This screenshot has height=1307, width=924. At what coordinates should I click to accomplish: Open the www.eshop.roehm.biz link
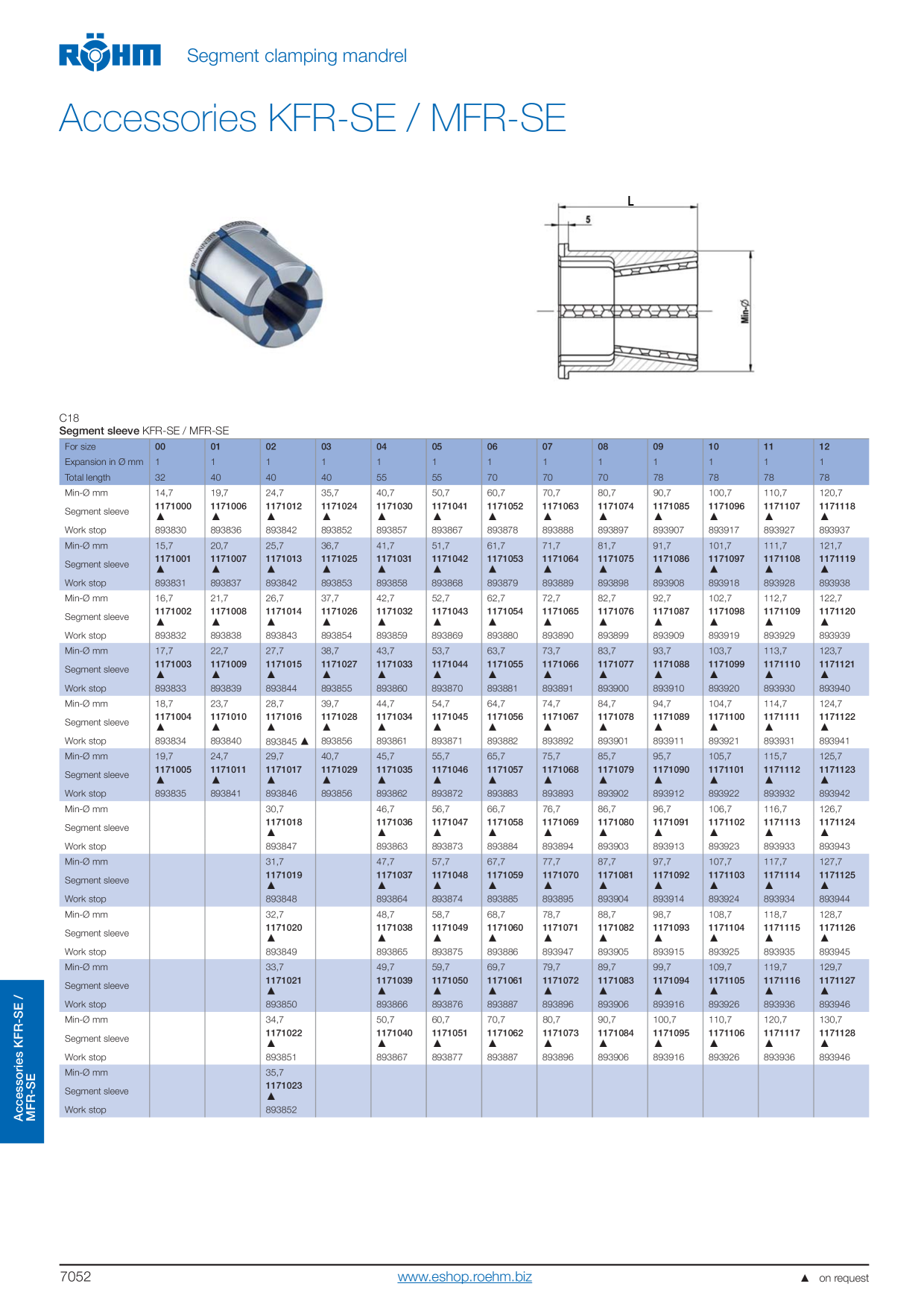point(464,1276)
